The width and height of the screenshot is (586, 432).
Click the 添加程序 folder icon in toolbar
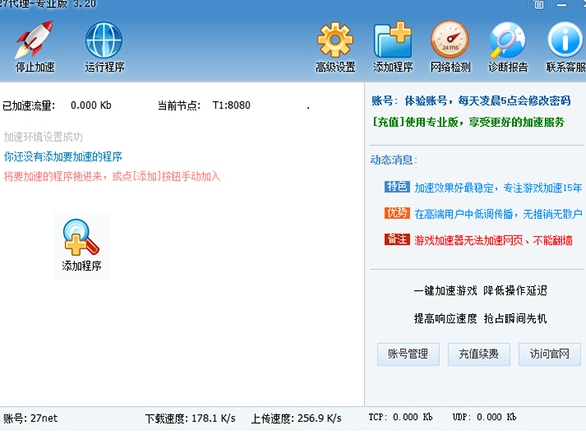(x=392, y=40)
